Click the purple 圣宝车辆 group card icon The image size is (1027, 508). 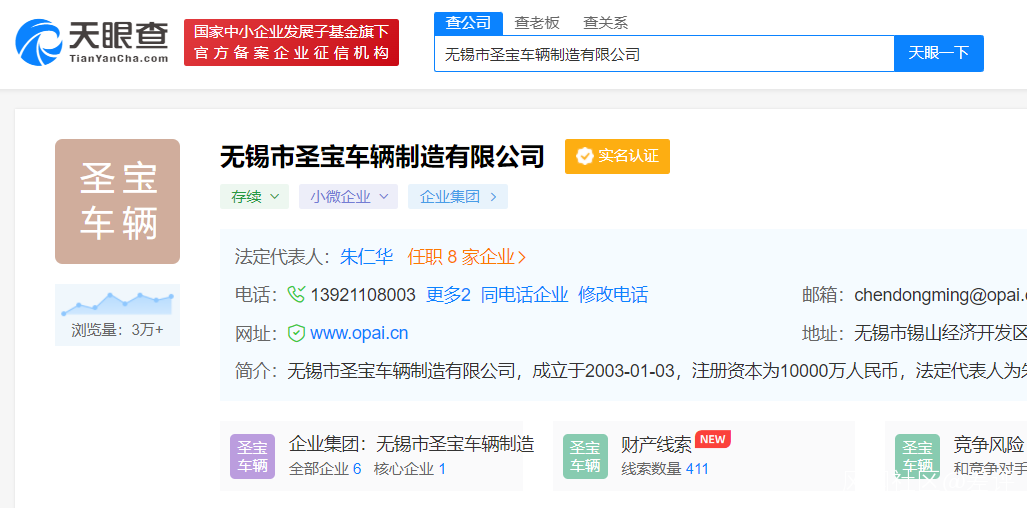coord(252,456)
